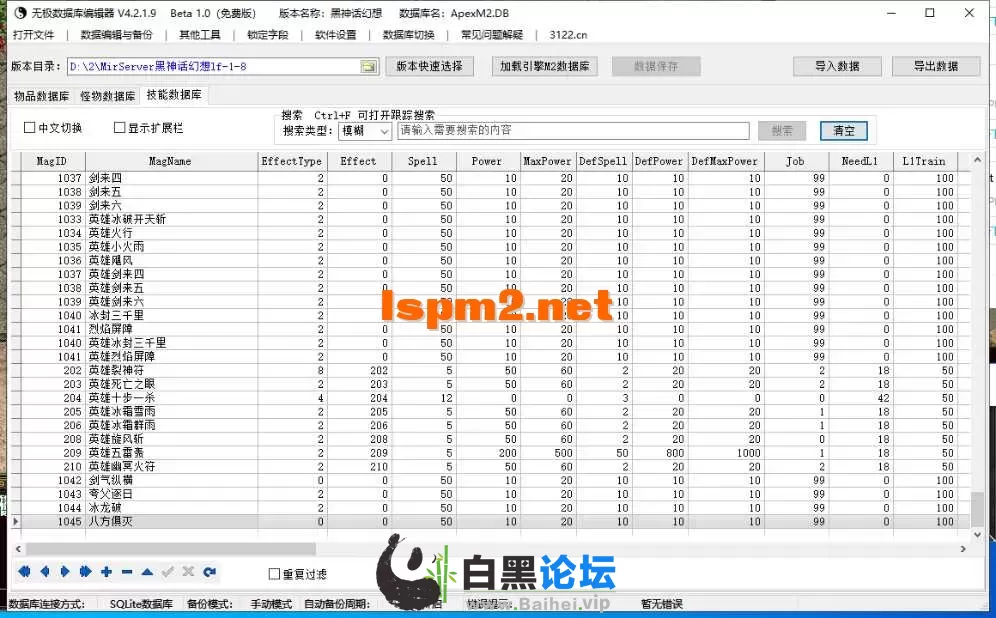This screenshot has height=618, width=996.
Task: Insert new record with plus icon
Action: click(x=106, y=572)
